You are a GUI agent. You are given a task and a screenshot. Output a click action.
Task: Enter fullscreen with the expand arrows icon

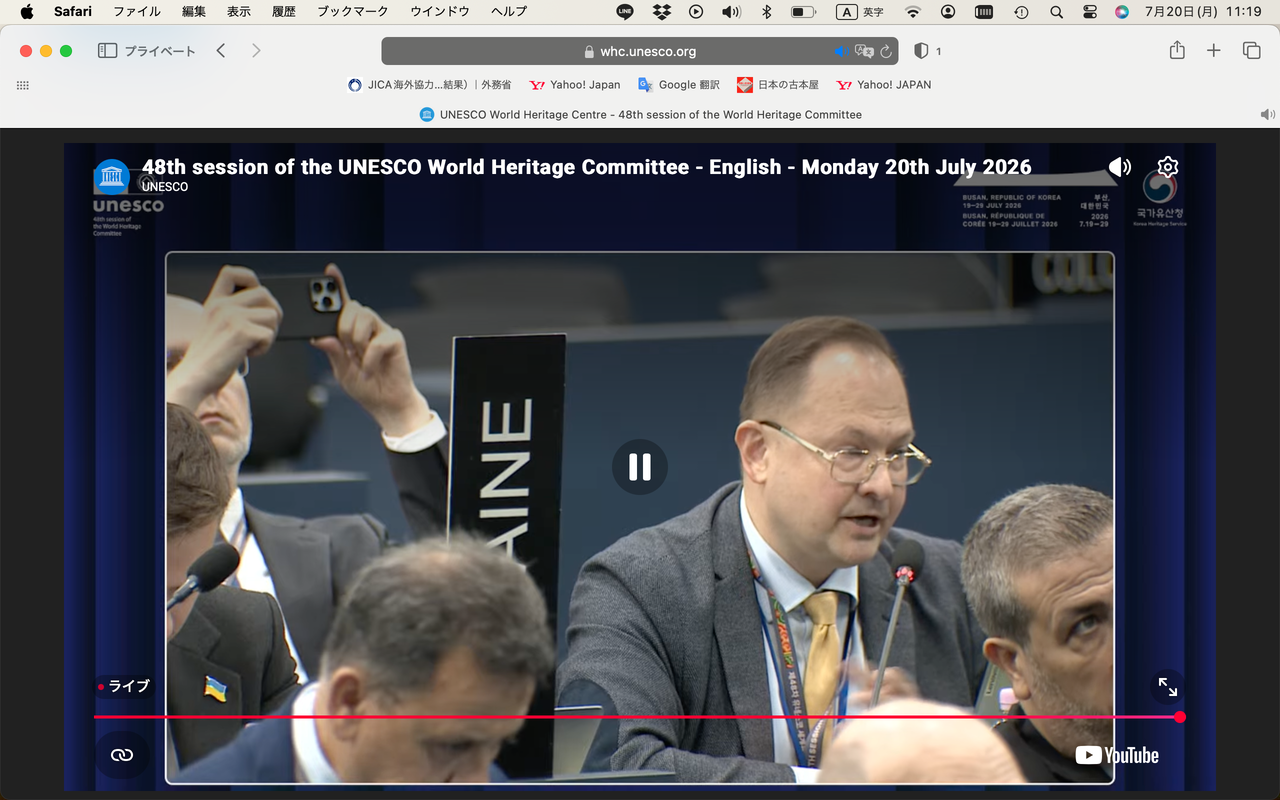click(x=1168, y=687)
